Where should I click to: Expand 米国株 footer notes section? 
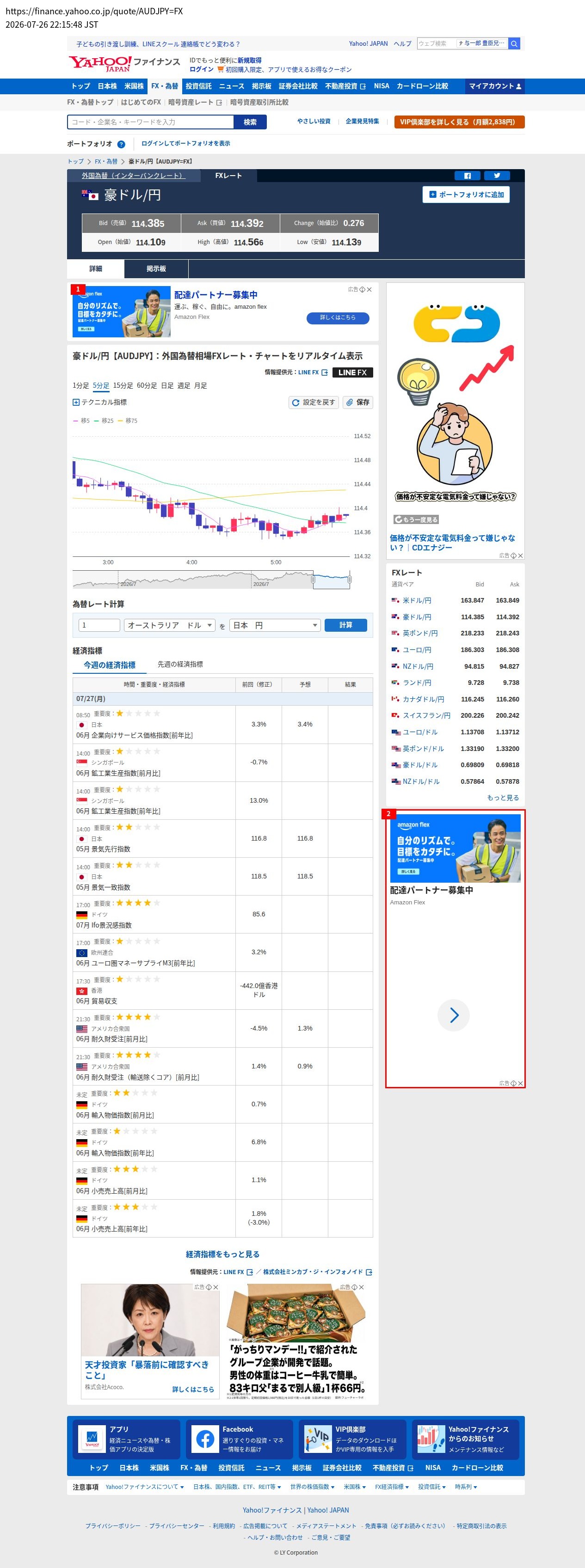[x=355, y=1487]
